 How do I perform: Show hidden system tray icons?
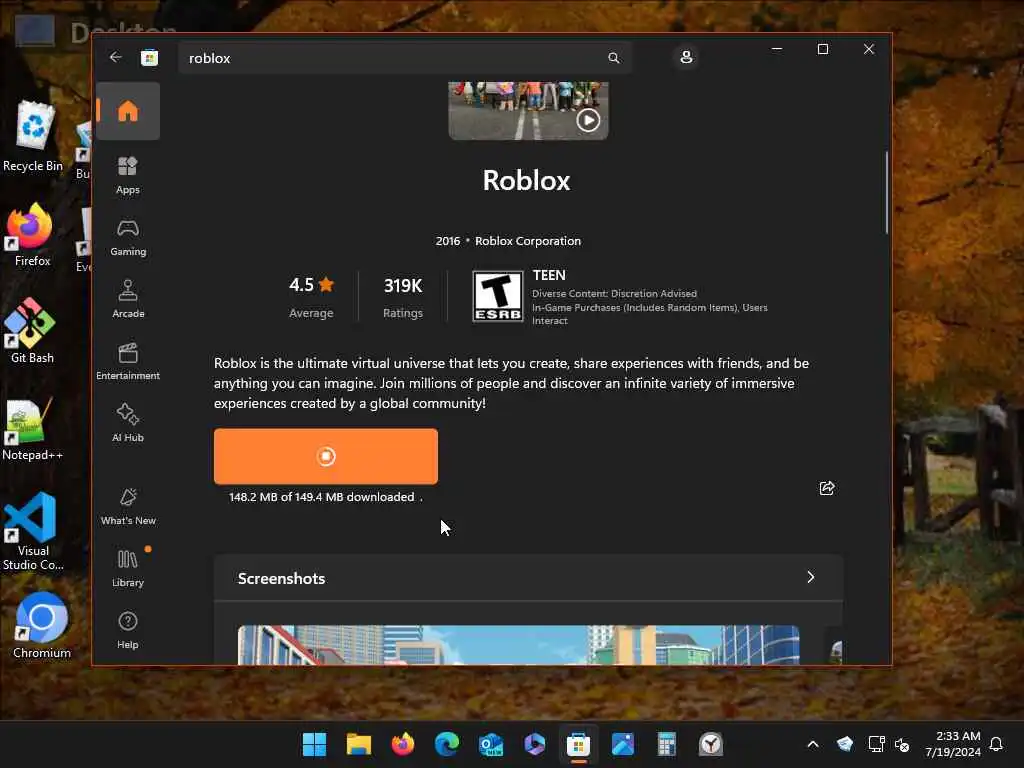pyautogui.click(x=812, y=744)
